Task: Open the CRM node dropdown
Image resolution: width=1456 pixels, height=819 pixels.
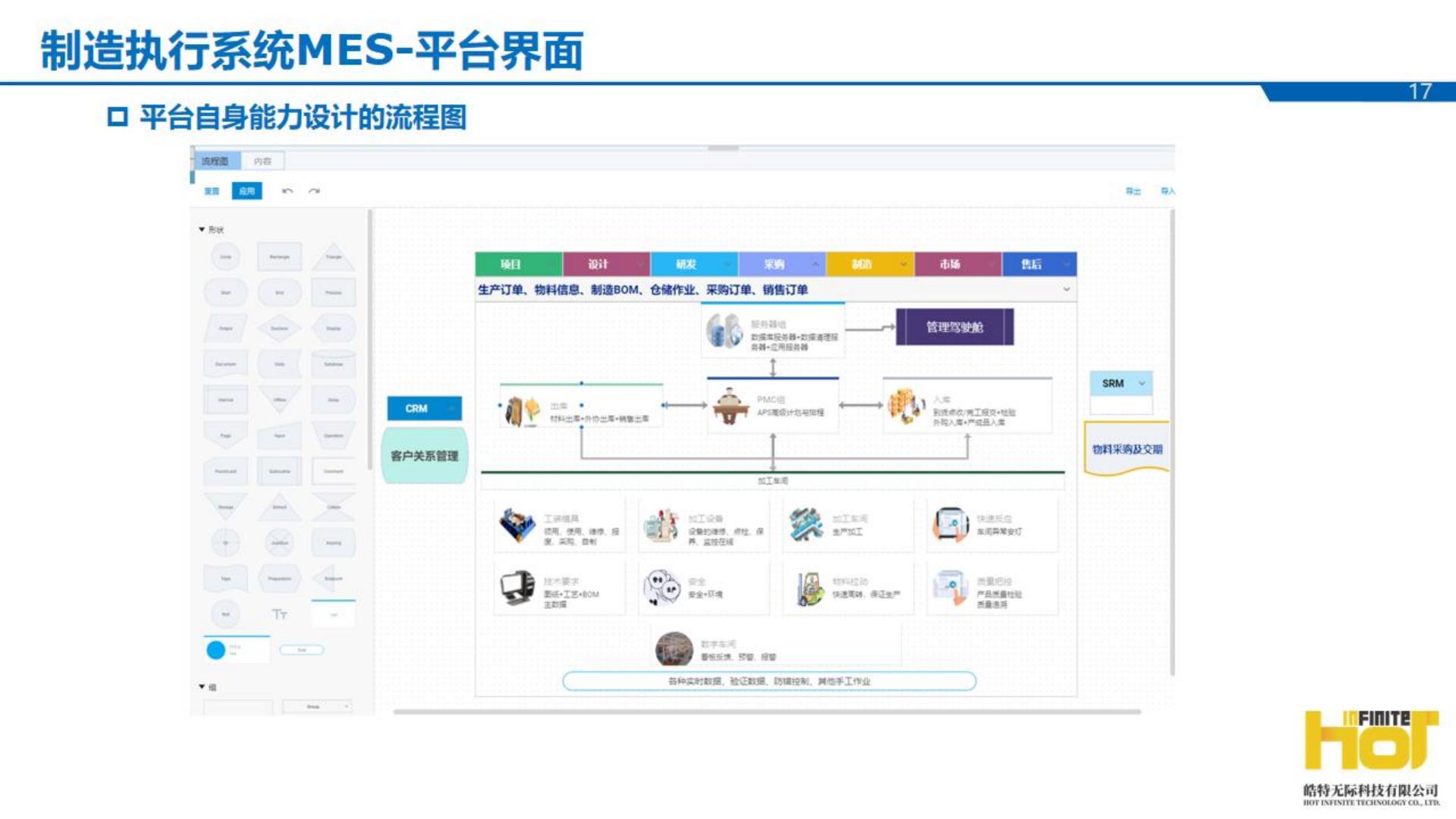Action: [451, 409]
